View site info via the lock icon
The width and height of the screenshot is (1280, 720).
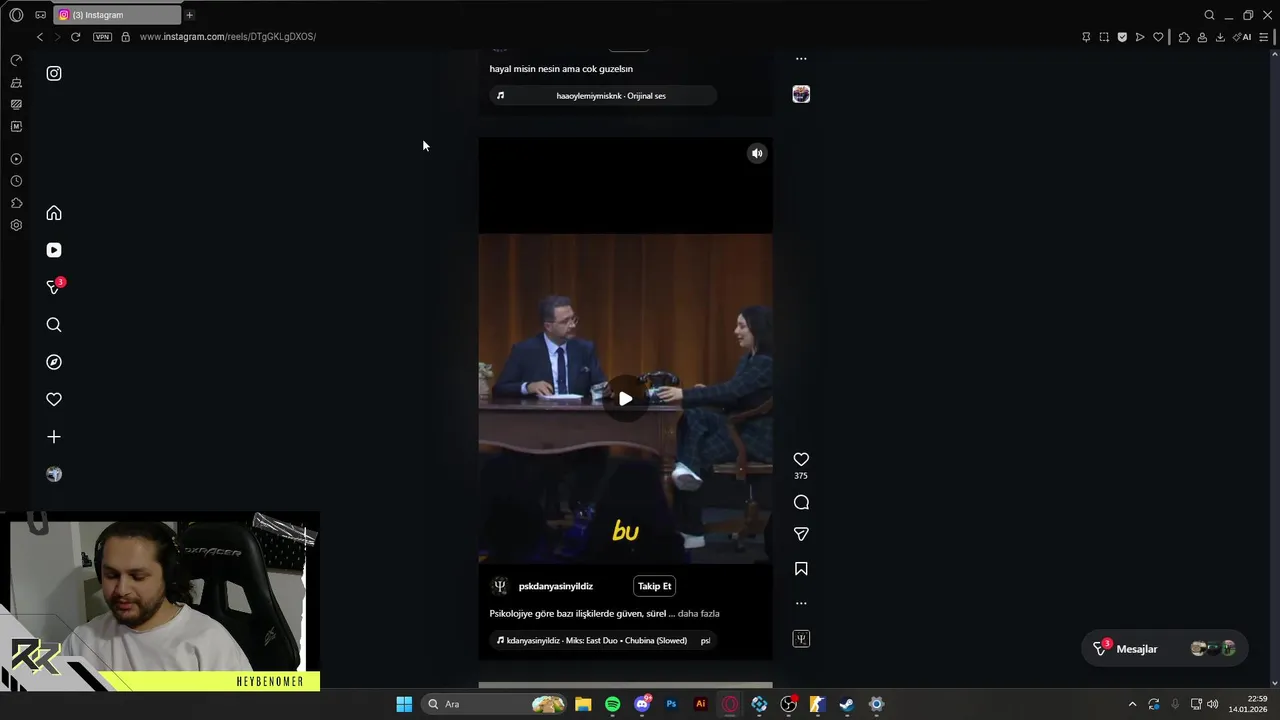point(125,37)
